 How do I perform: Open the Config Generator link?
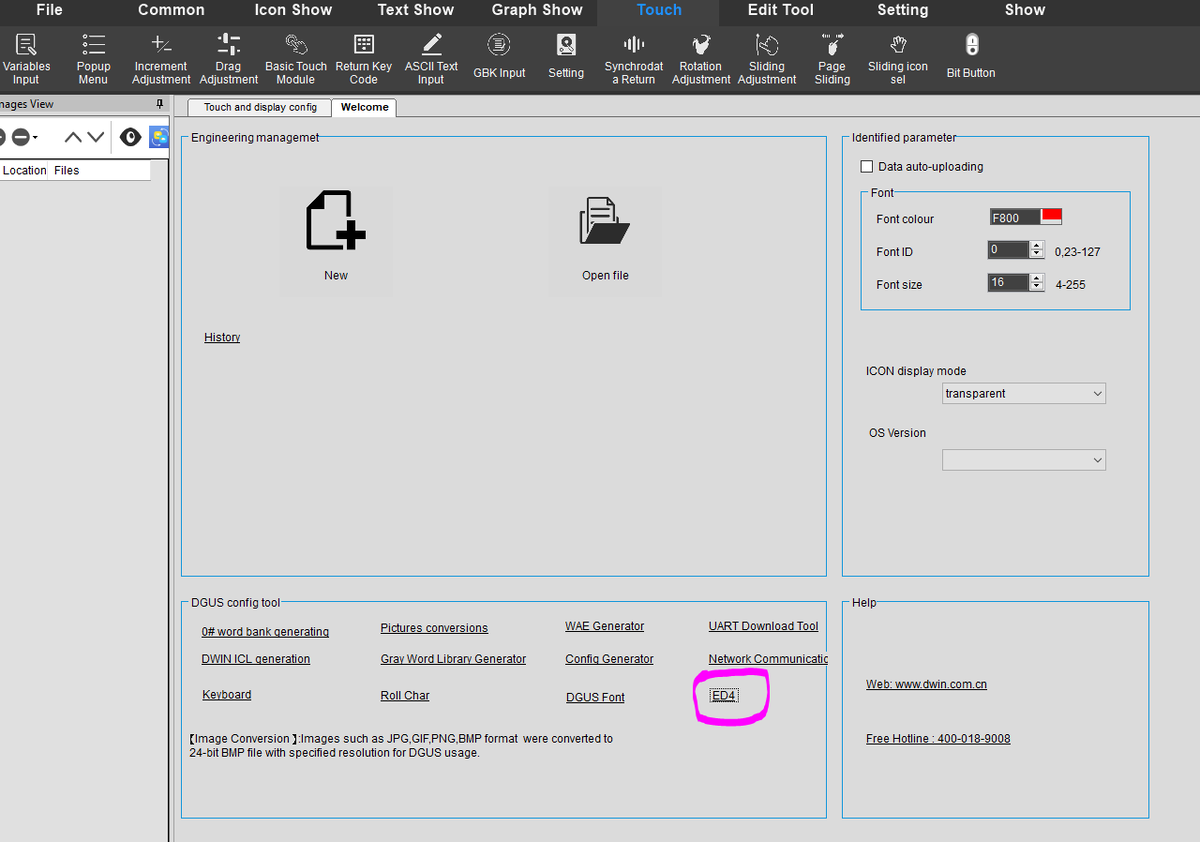[x=609, y=659]
